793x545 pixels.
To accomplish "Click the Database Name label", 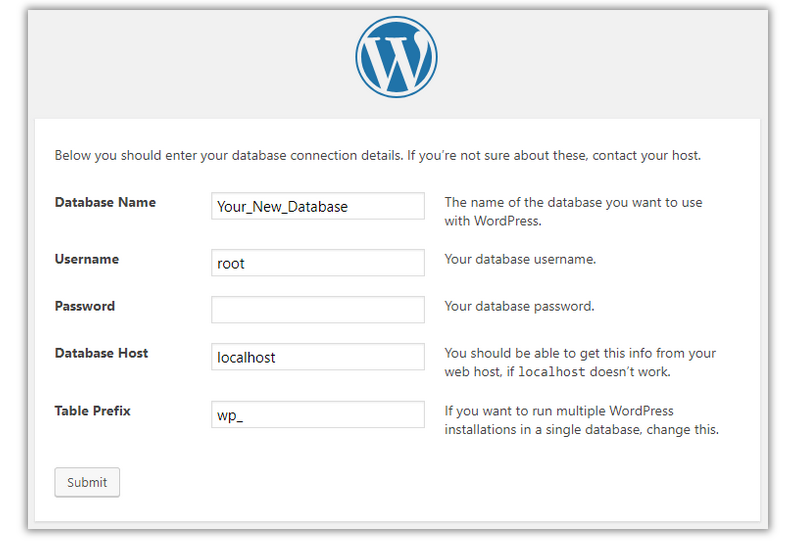I will pyautogui.click(x=105, y=202).
